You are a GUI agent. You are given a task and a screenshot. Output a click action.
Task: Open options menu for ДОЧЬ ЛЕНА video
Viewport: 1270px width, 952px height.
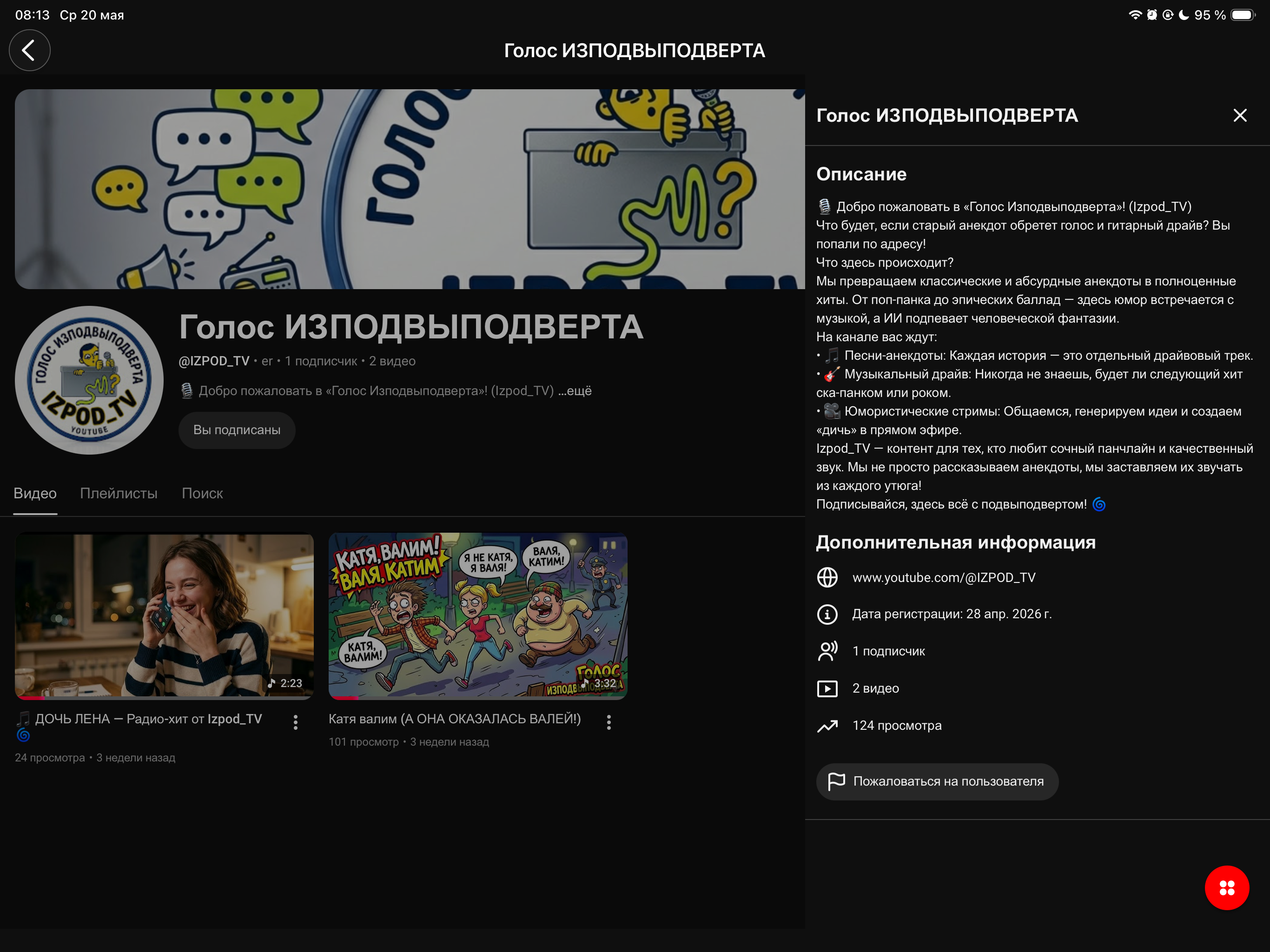coord(296,722)
